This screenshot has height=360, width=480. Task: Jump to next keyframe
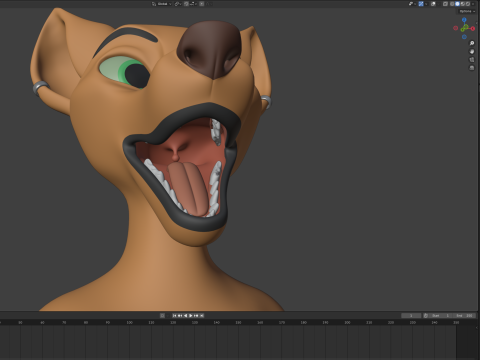click(196, 315)
